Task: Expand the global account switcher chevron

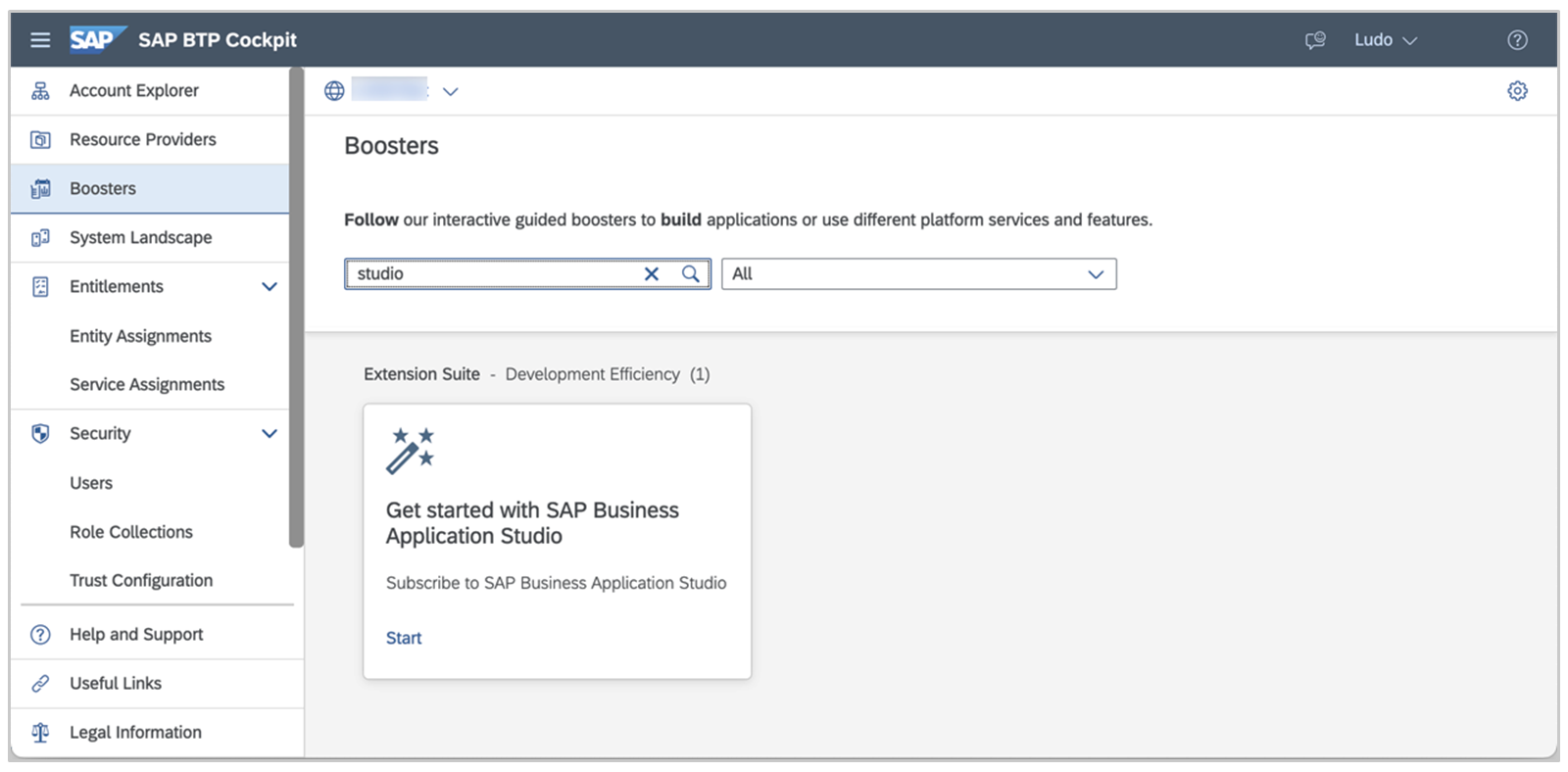Action: tap(451, 92)
